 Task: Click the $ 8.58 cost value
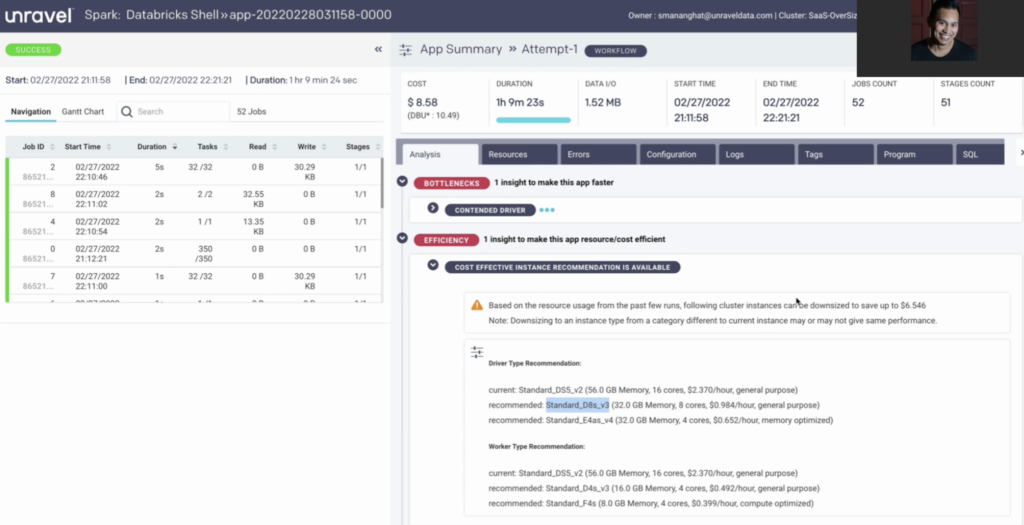(x=423, y=103)
